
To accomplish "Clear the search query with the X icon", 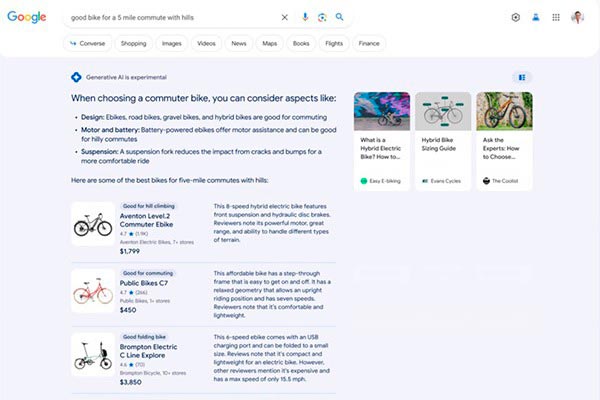I will click(x=284, y=17).
